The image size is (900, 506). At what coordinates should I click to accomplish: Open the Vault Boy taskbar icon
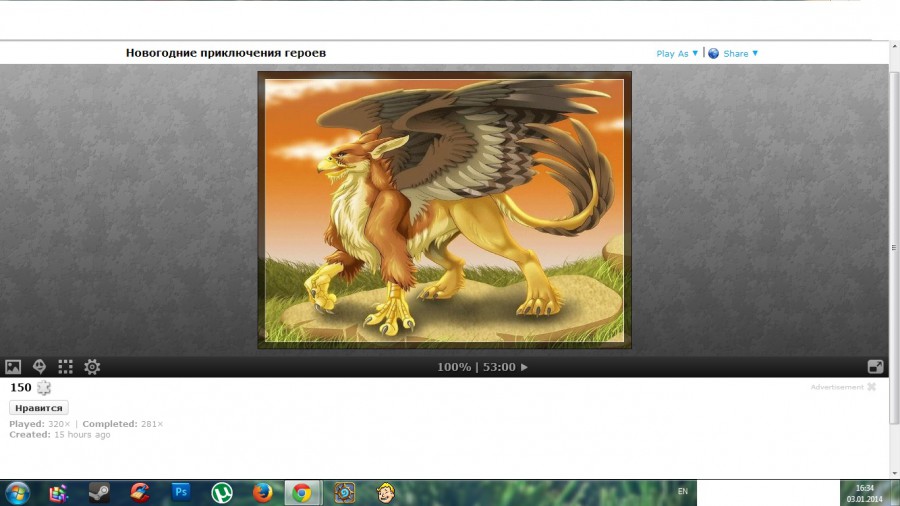tap(385, 493)
